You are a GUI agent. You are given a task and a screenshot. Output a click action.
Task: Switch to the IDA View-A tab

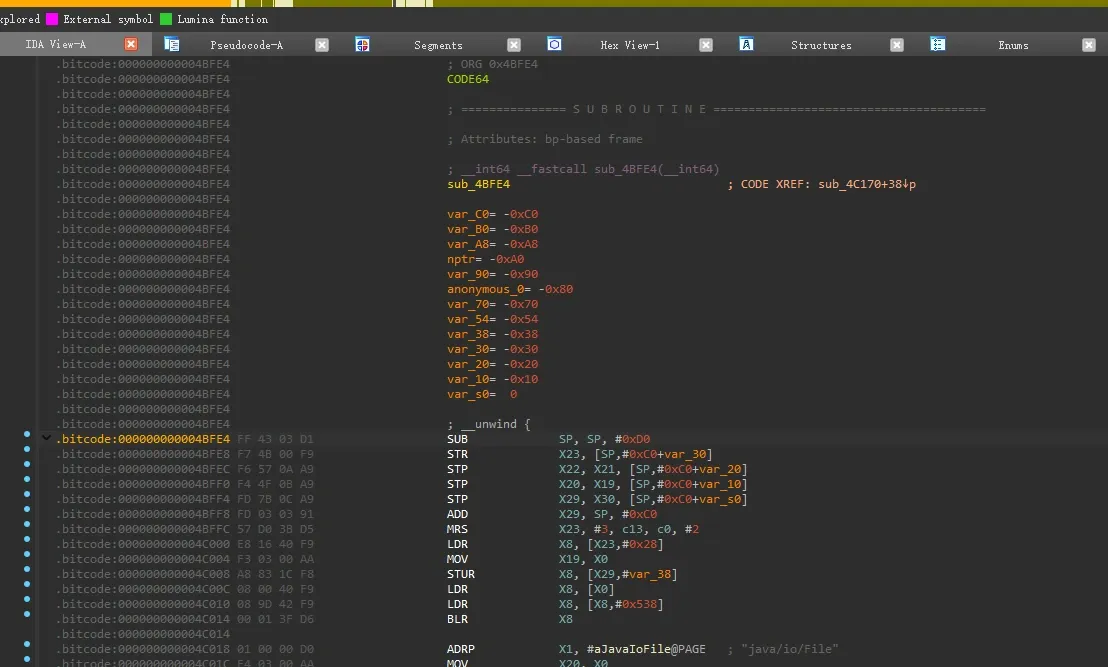[56, 45]
